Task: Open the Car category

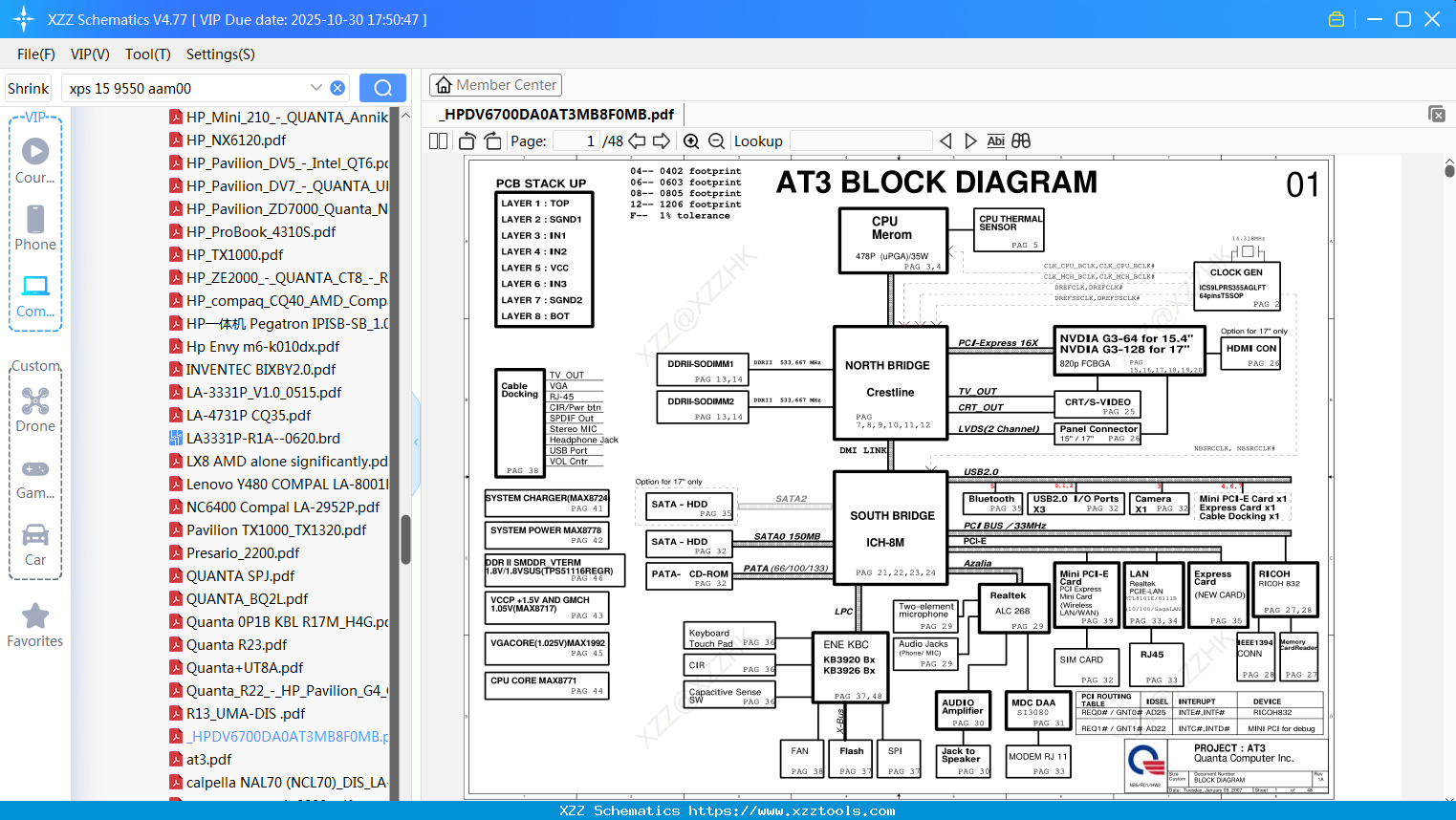Action: 35,545
